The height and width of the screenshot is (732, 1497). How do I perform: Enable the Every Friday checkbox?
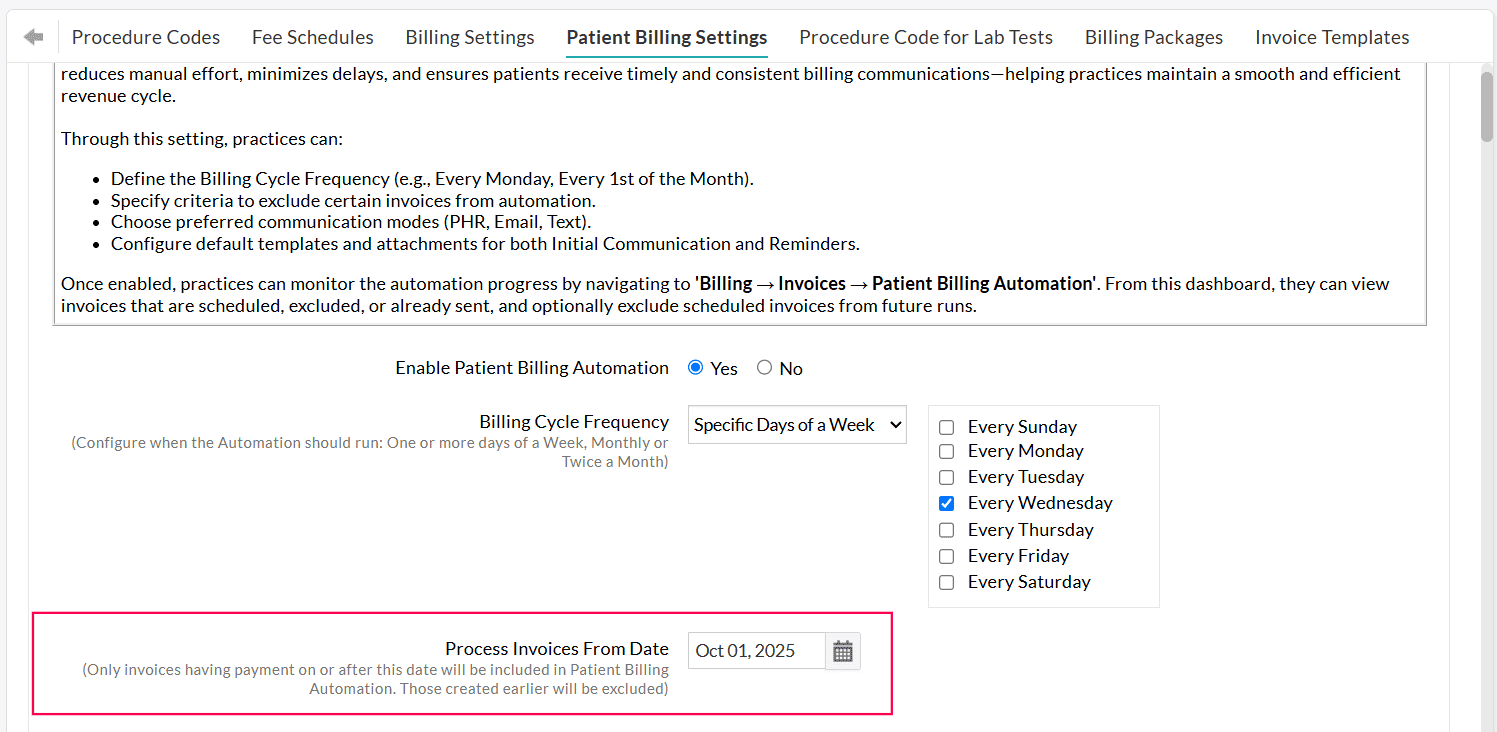[x=947, y=556]
